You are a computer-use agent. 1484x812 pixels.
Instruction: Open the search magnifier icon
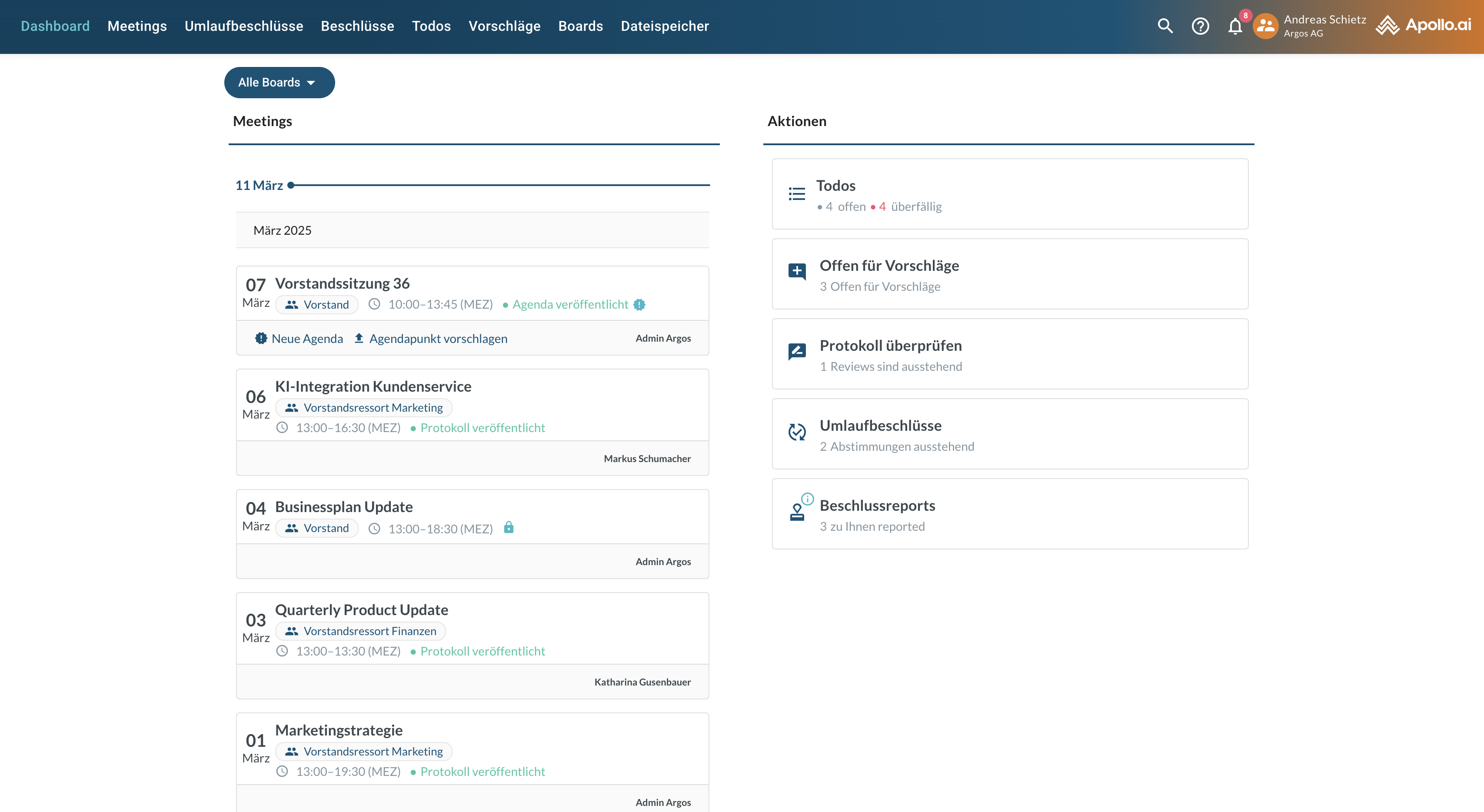1165,26
